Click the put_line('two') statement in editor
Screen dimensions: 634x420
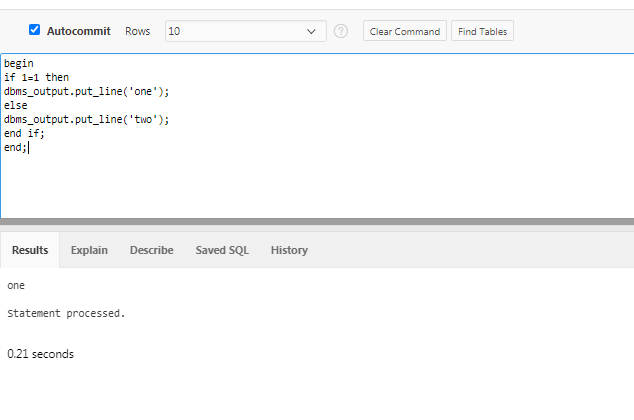point(86,119)
